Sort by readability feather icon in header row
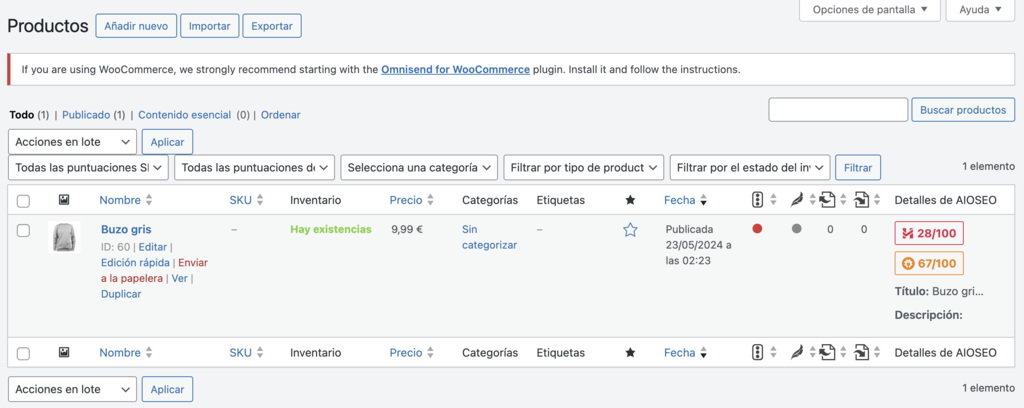The image size is (1024, 408). tap(796, 200)
